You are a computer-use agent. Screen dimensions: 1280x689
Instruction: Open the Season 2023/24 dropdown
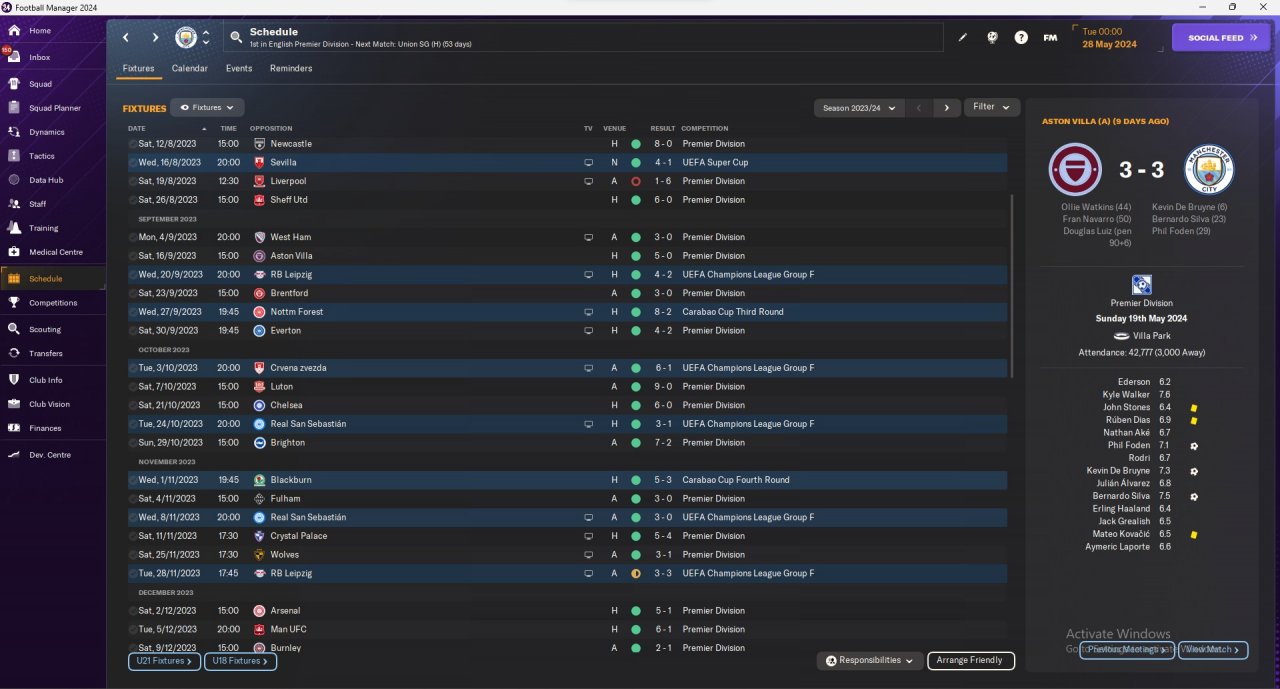pyautogui.click(x=859, y=108)
